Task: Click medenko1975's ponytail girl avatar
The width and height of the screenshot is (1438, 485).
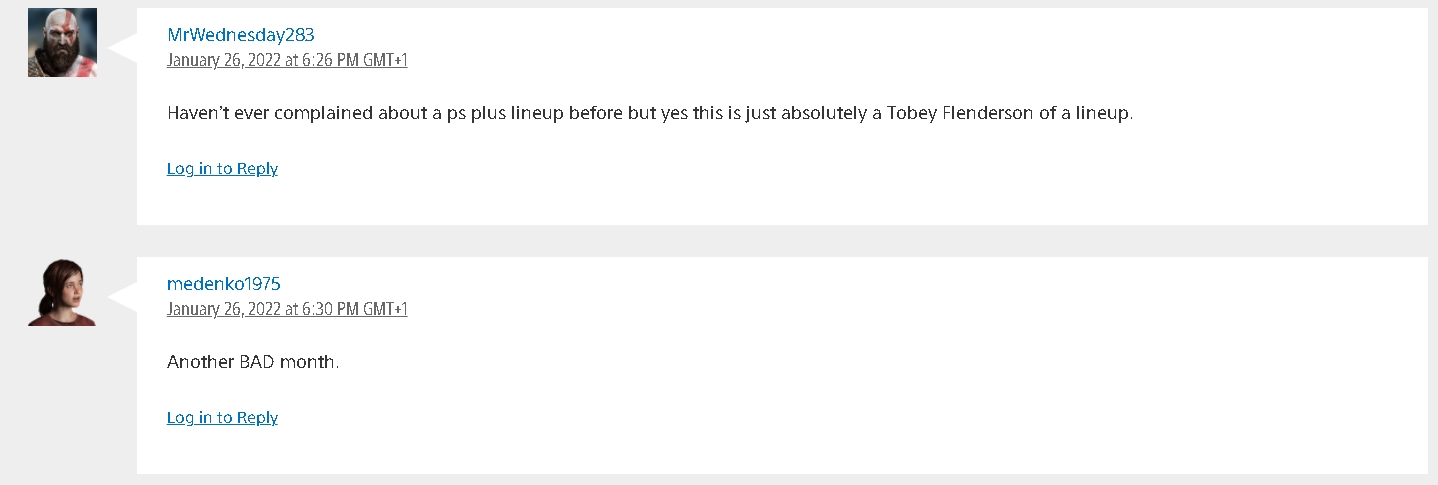Action: click(x=62, y=291)
